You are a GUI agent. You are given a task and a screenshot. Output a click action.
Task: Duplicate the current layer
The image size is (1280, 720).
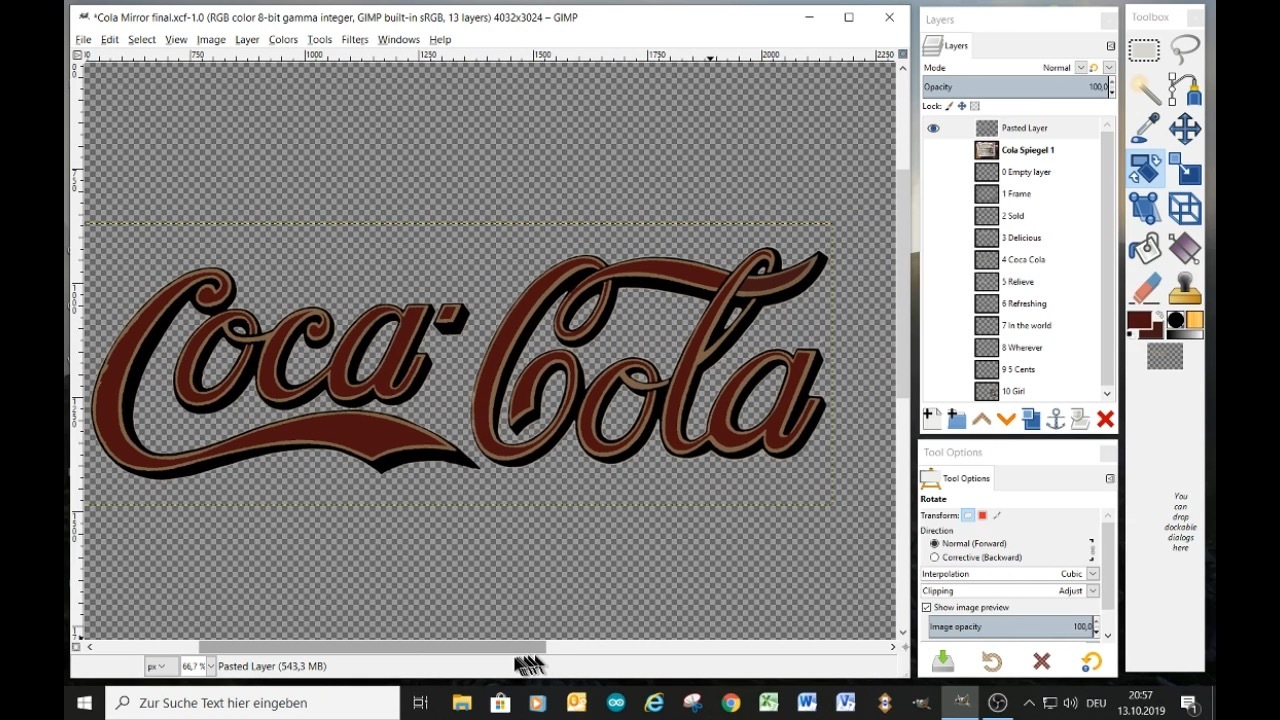(1031, 419)
